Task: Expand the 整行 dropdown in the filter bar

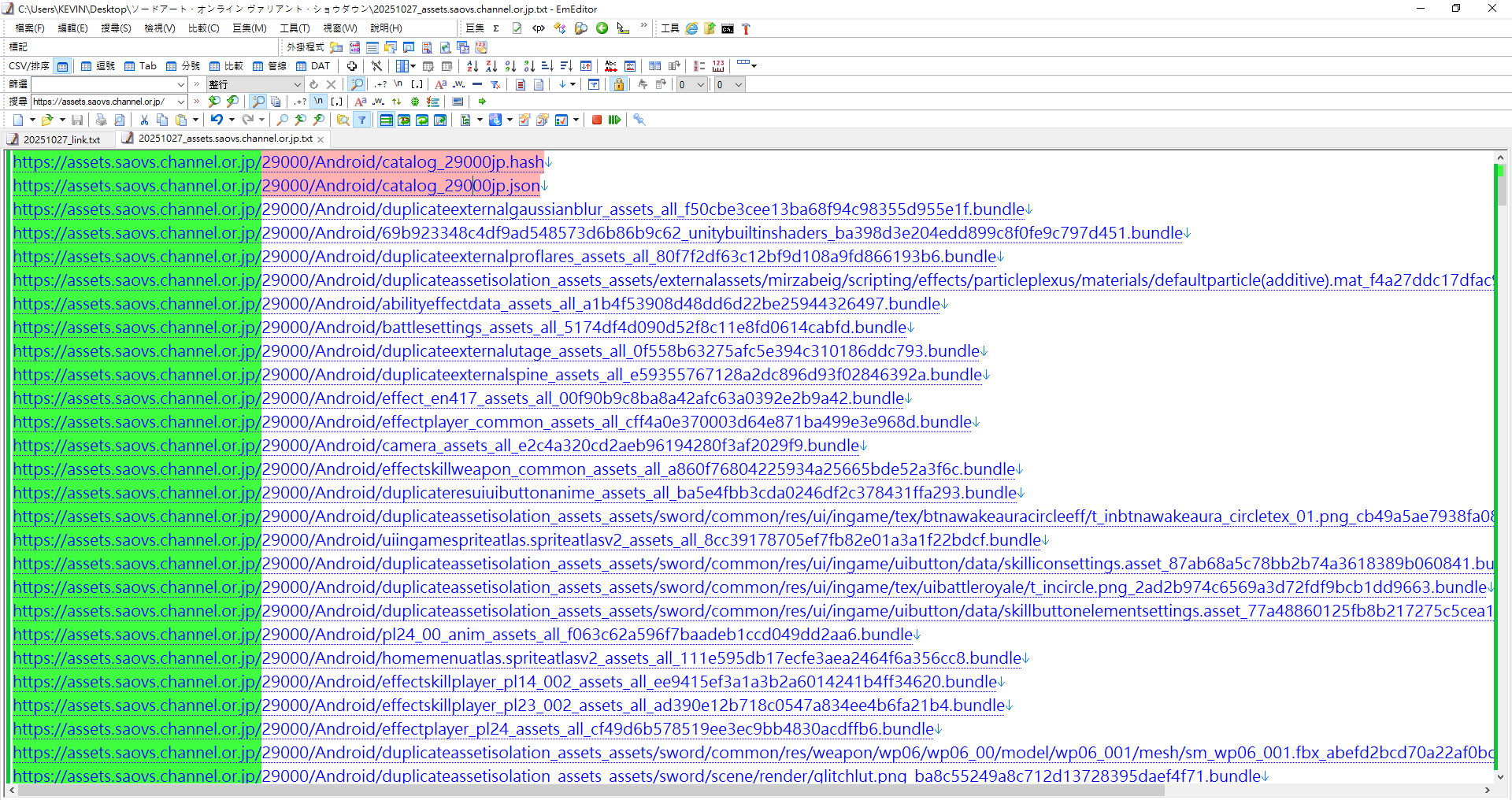Action: tap(297, 84)
